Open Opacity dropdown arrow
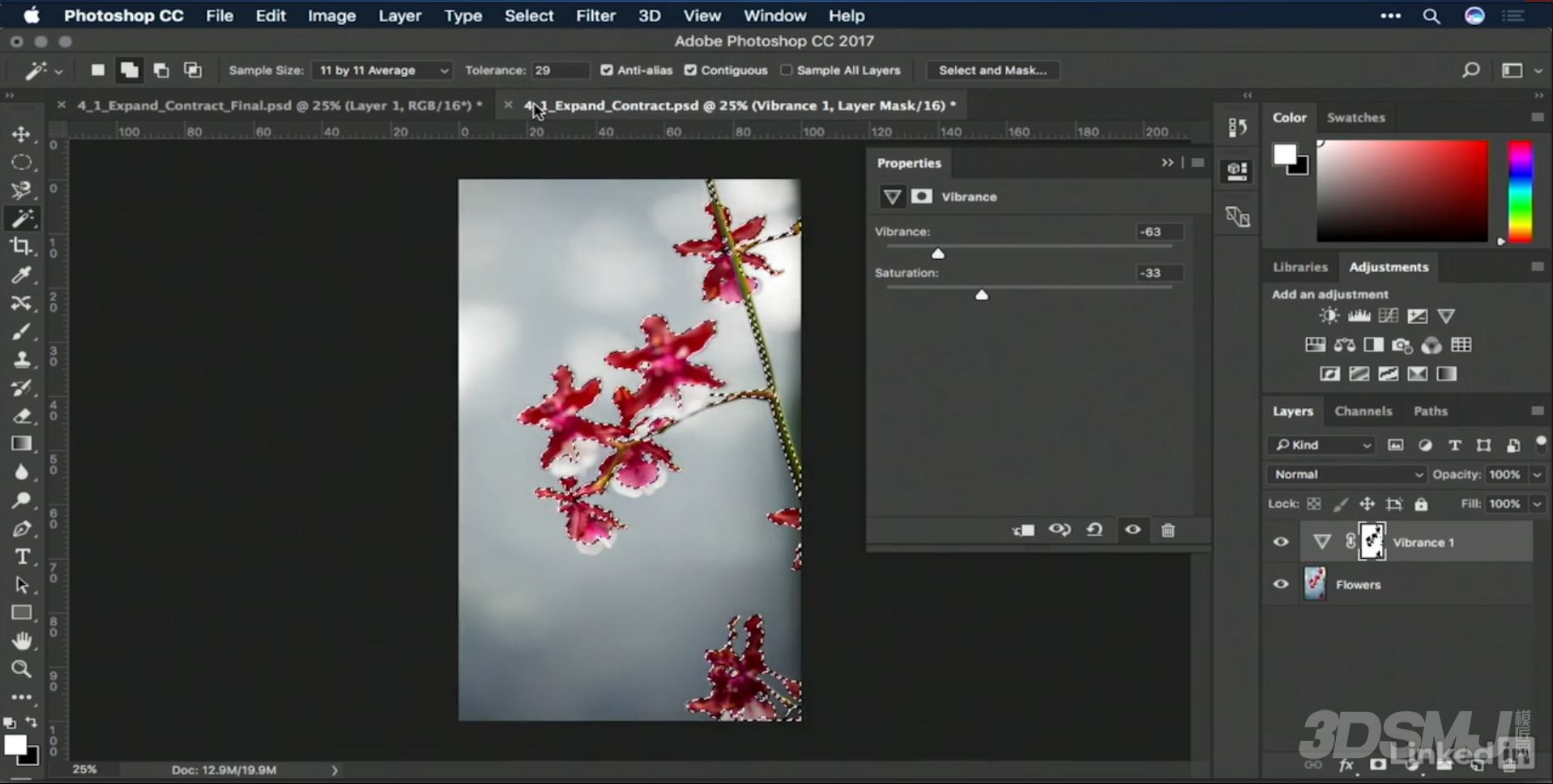1553x784 pixels. (1537, 475)
